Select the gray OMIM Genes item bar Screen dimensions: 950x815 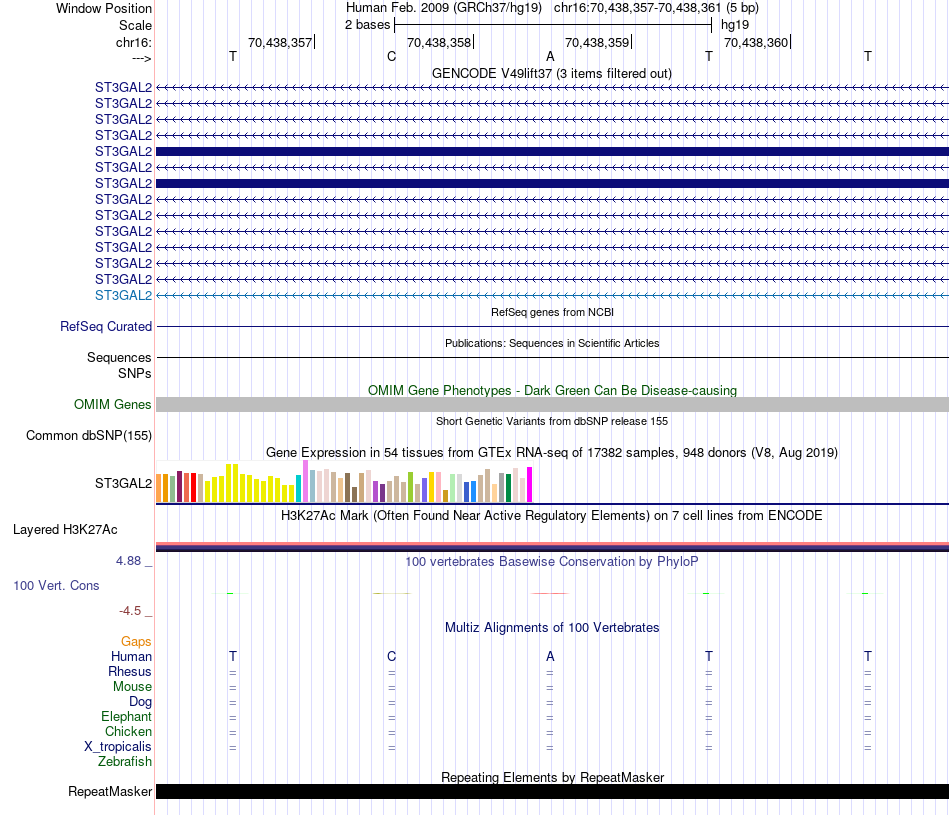[552, 404]
